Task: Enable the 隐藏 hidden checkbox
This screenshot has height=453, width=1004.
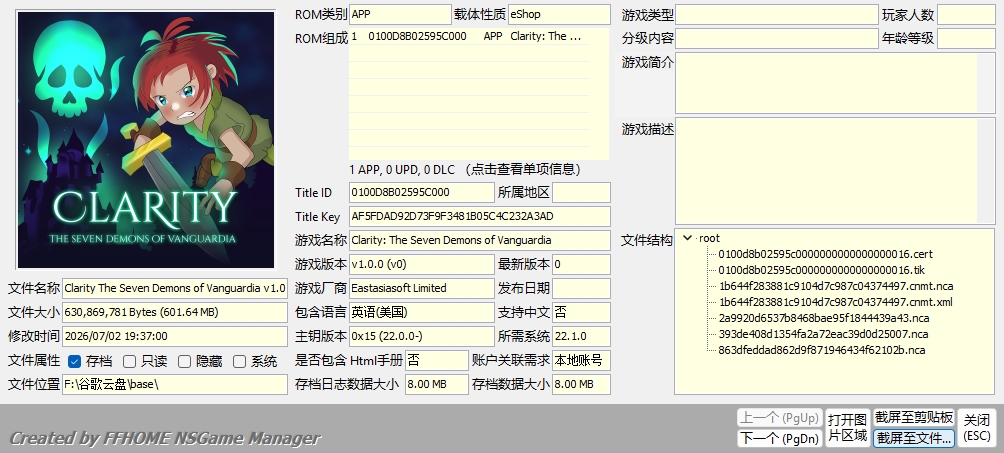Action: pos(184,361)
